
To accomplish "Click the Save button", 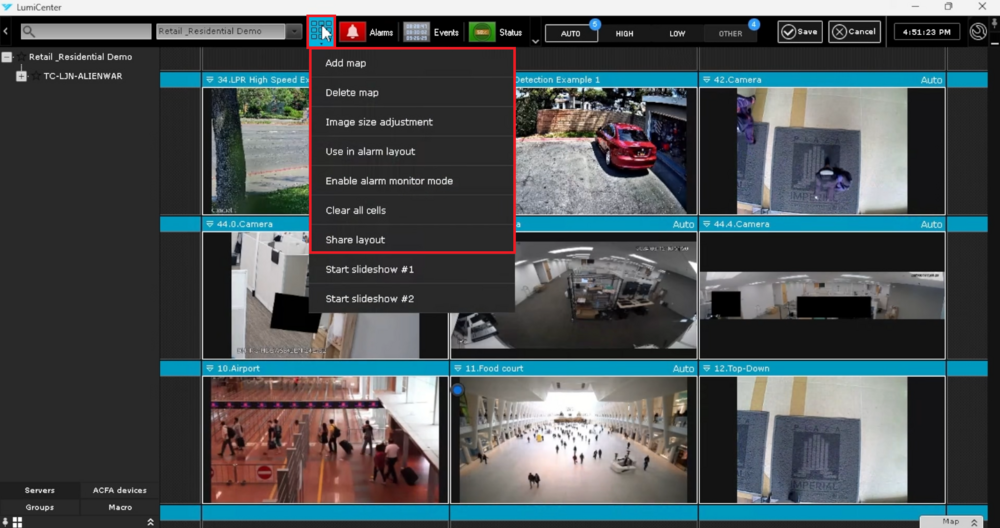I will 799,32.
